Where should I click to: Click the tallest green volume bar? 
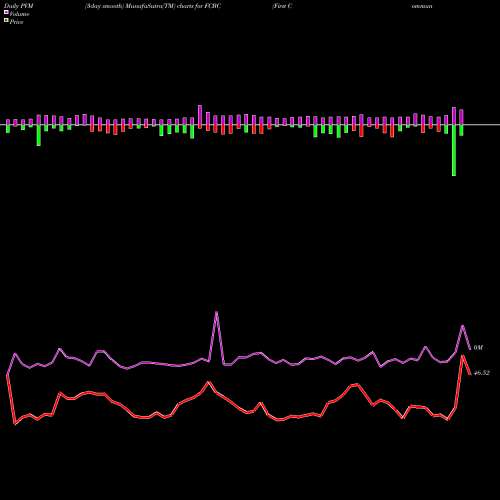(x=454, y=150)
